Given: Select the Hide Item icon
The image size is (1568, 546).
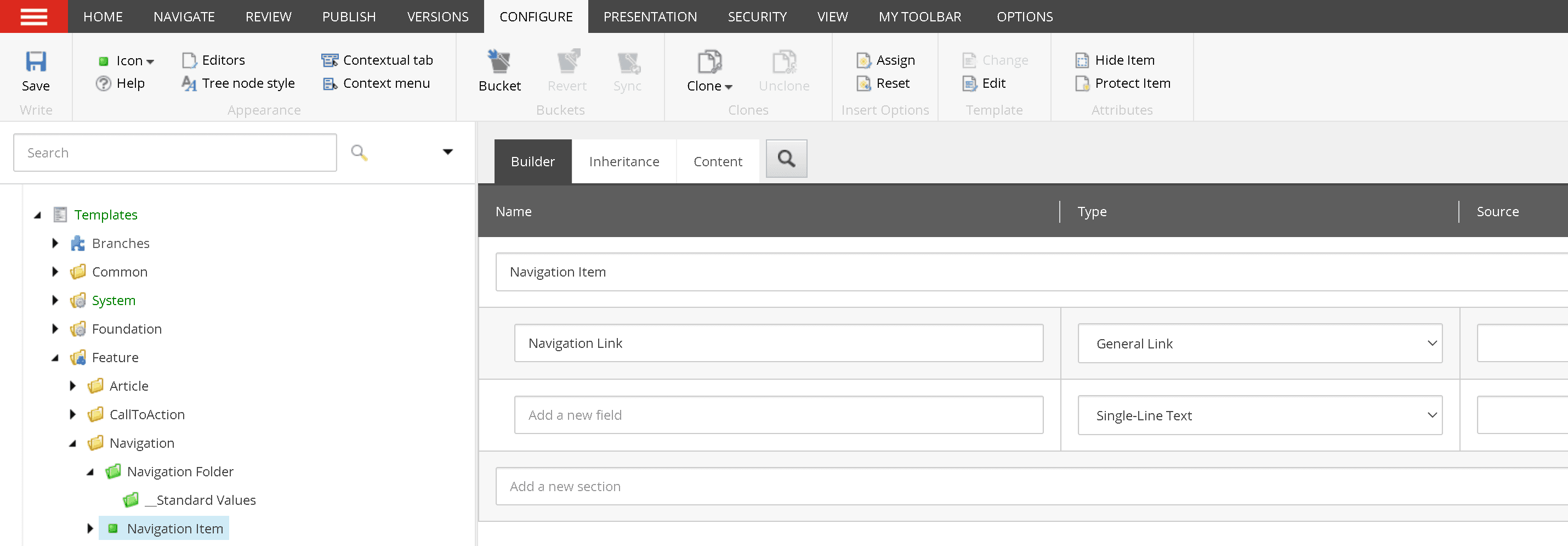Looking at the screenshot, I should click(x=1082, y=60).
